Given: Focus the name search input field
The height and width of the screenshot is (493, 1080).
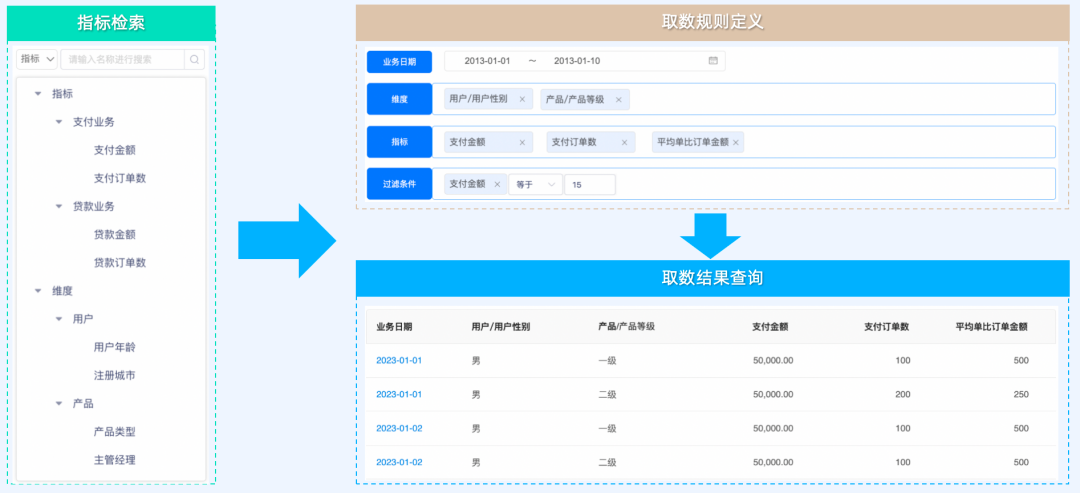Looking at the screenshot, I should point(123,59).
